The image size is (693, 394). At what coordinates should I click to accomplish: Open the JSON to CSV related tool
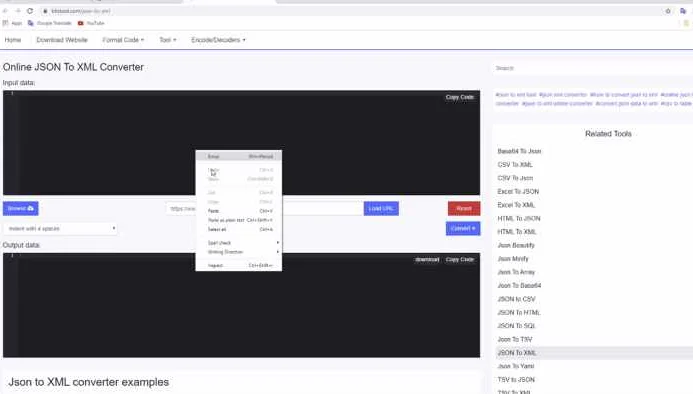pos(516,299)
